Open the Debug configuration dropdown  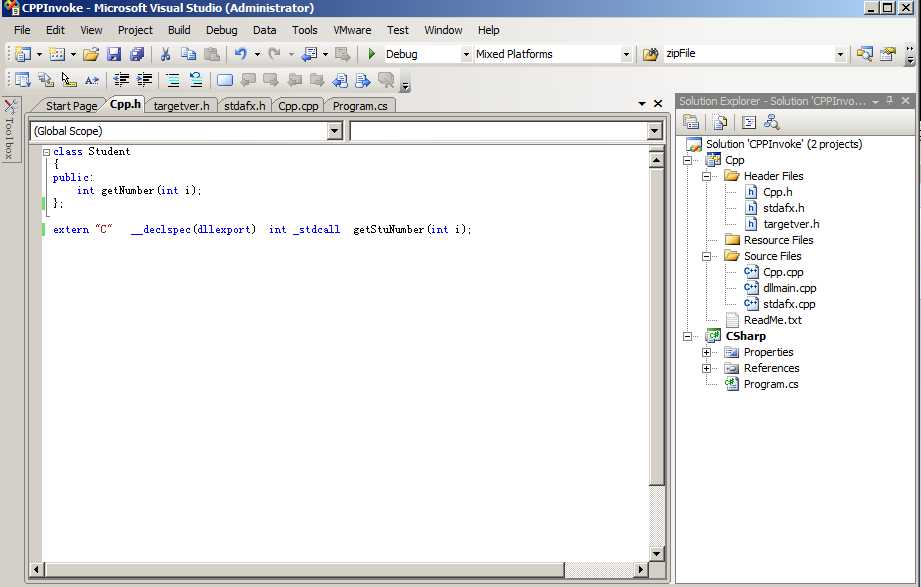coord(466,54)
